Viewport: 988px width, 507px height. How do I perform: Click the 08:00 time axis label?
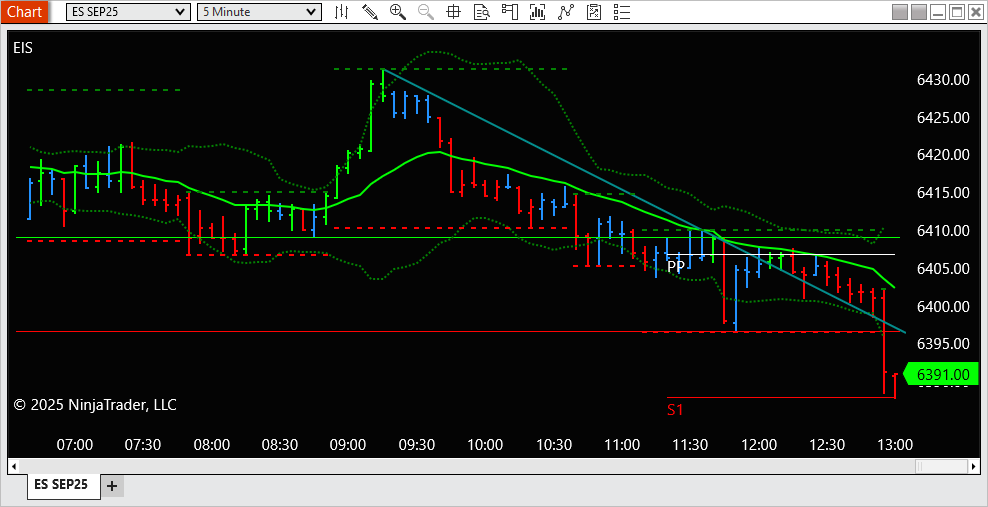pyautogui.click(x=212, y=445)
